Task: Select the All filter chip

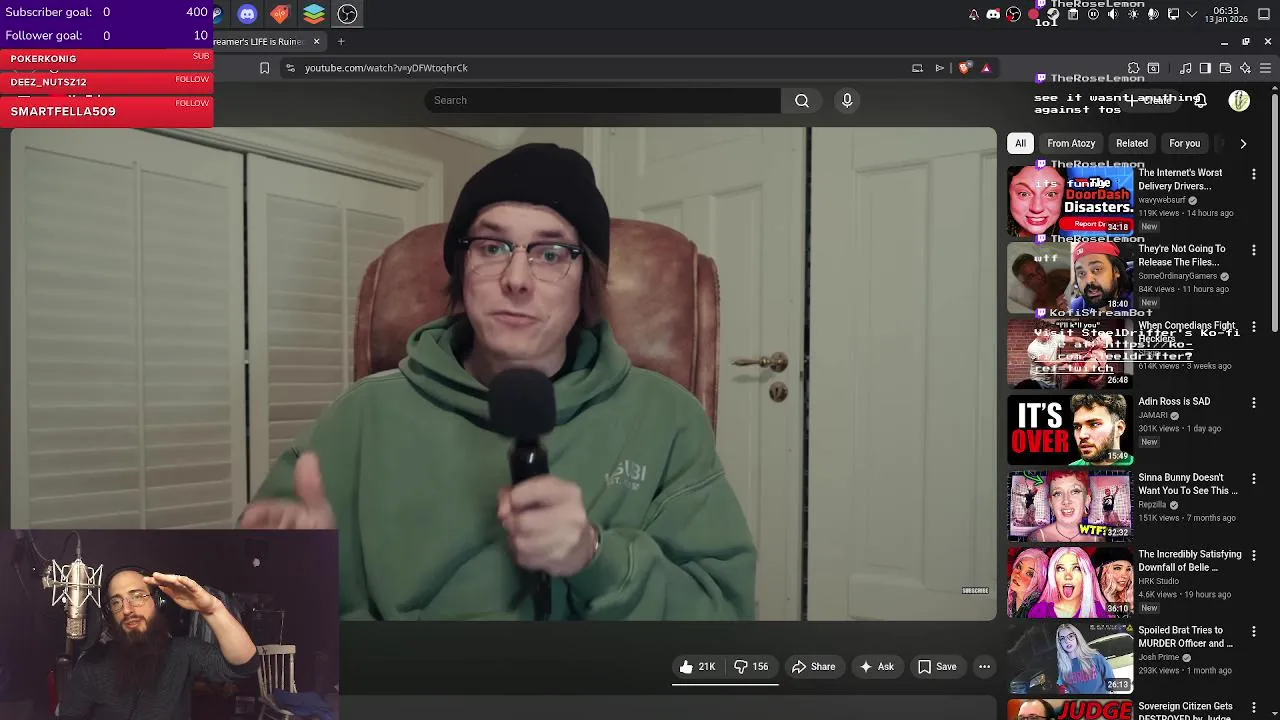Action: [x=1020, y=143]
